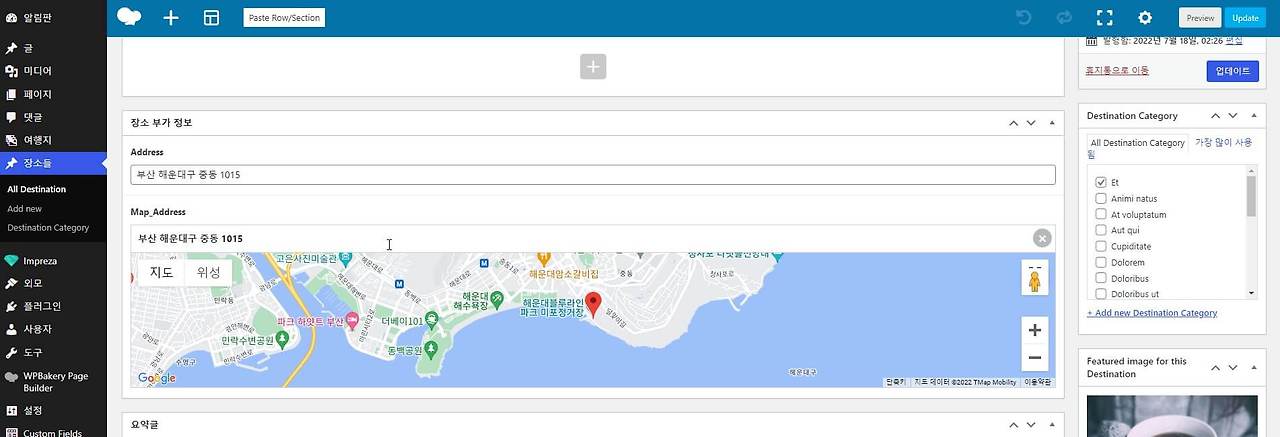This screenshot has width=1280, height=437.
Task: Move 장소 부가 정보 panel up
Action: coord(1013,123)
